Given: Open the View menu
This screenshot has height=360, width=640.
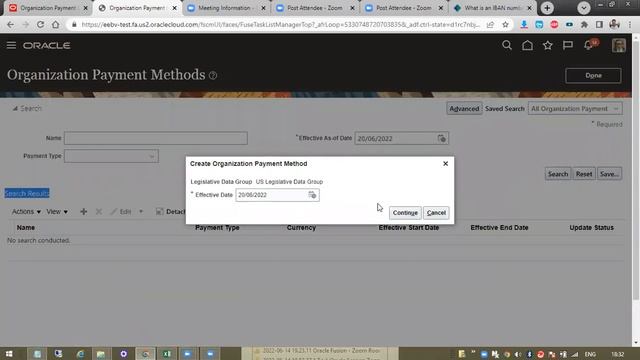Looking at the screenshot, I should tap(57, 211).
